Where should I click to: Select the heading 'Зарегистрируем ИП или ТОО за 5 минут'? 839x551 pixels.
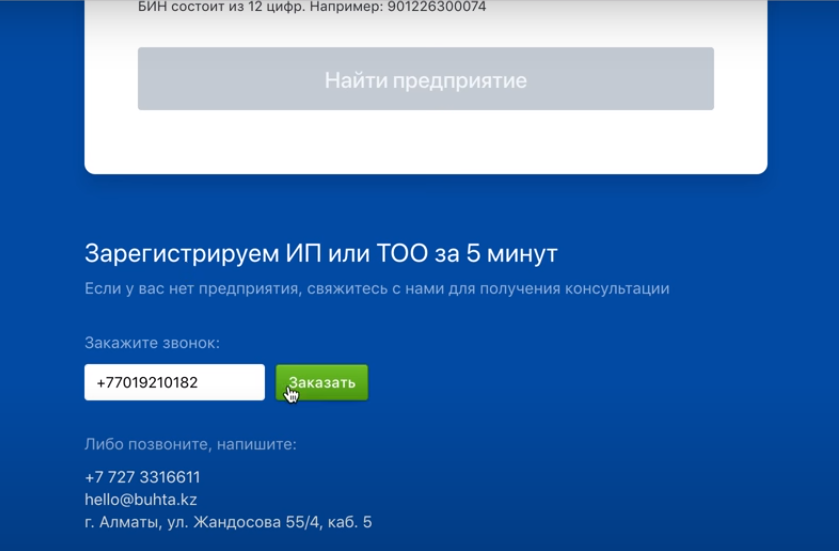click(x=321, y=253)
